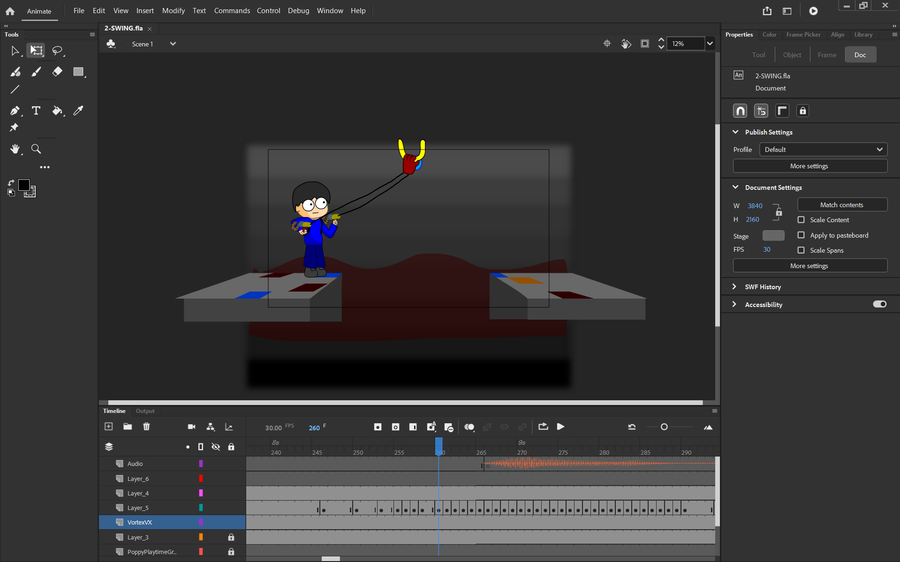This screenshot has width=900, height=562.
Task: Enable the Scale Content checkbox
Action: [x=801, y=219]
